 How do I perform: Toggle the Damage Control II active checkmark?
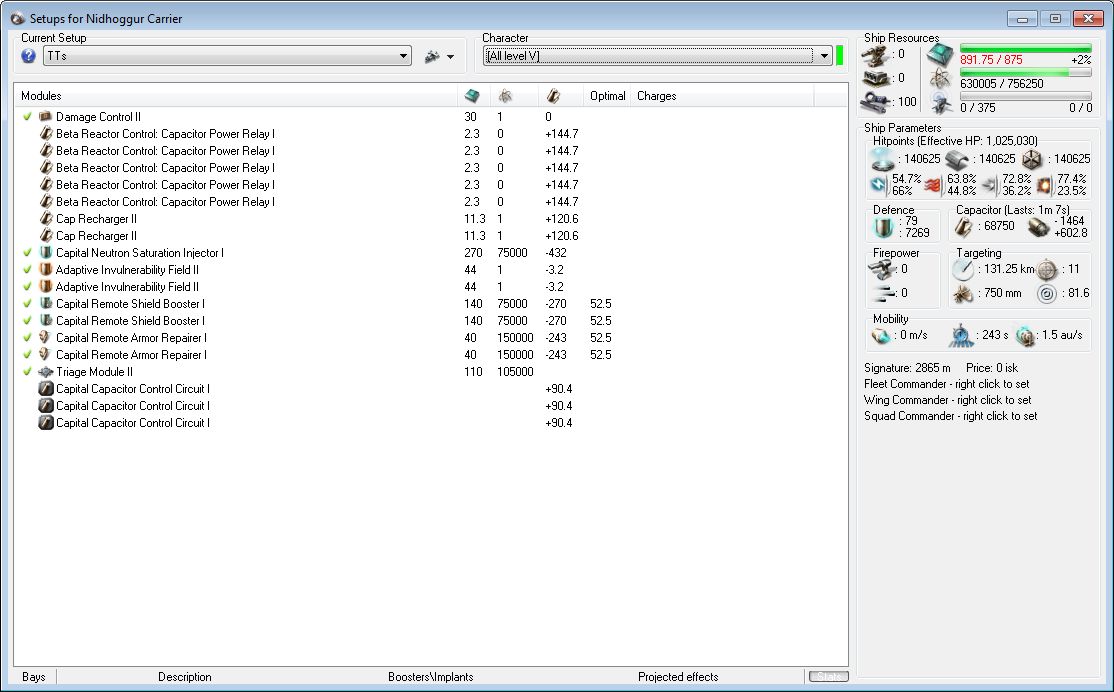[x=27, y=117]
